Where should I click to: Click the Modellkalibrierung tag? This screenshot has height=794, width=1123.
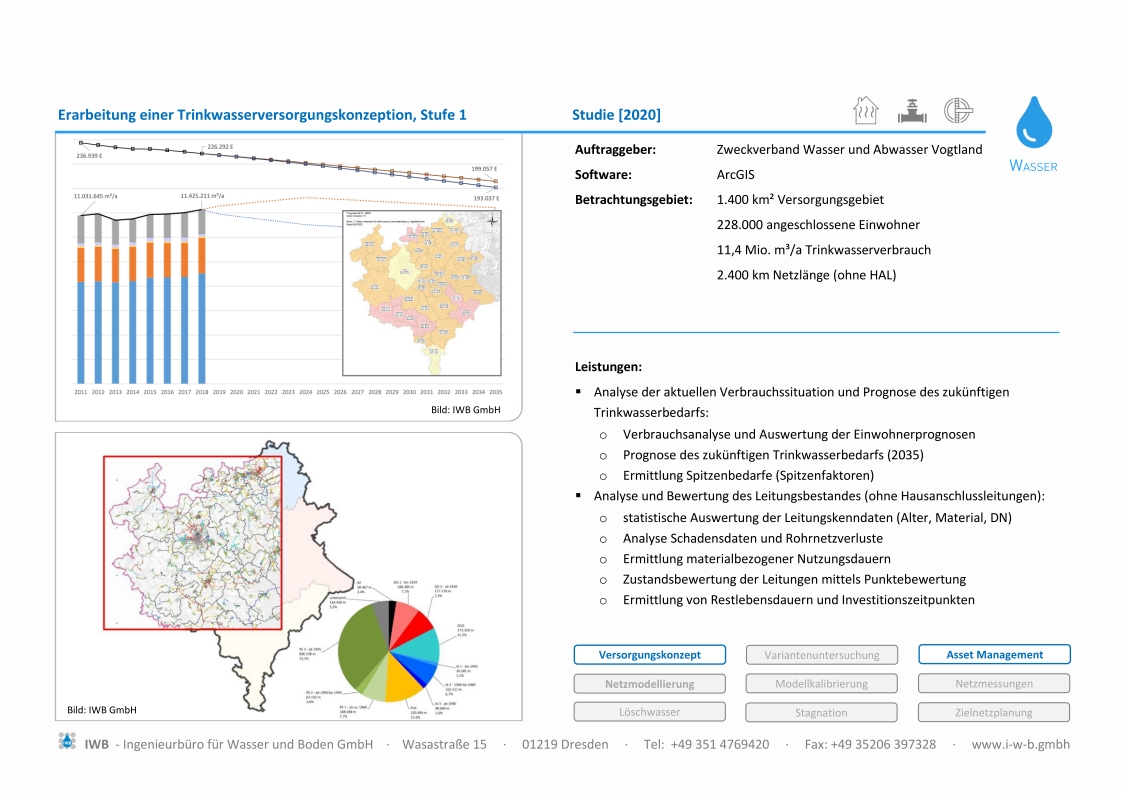(x=822, y=684)
